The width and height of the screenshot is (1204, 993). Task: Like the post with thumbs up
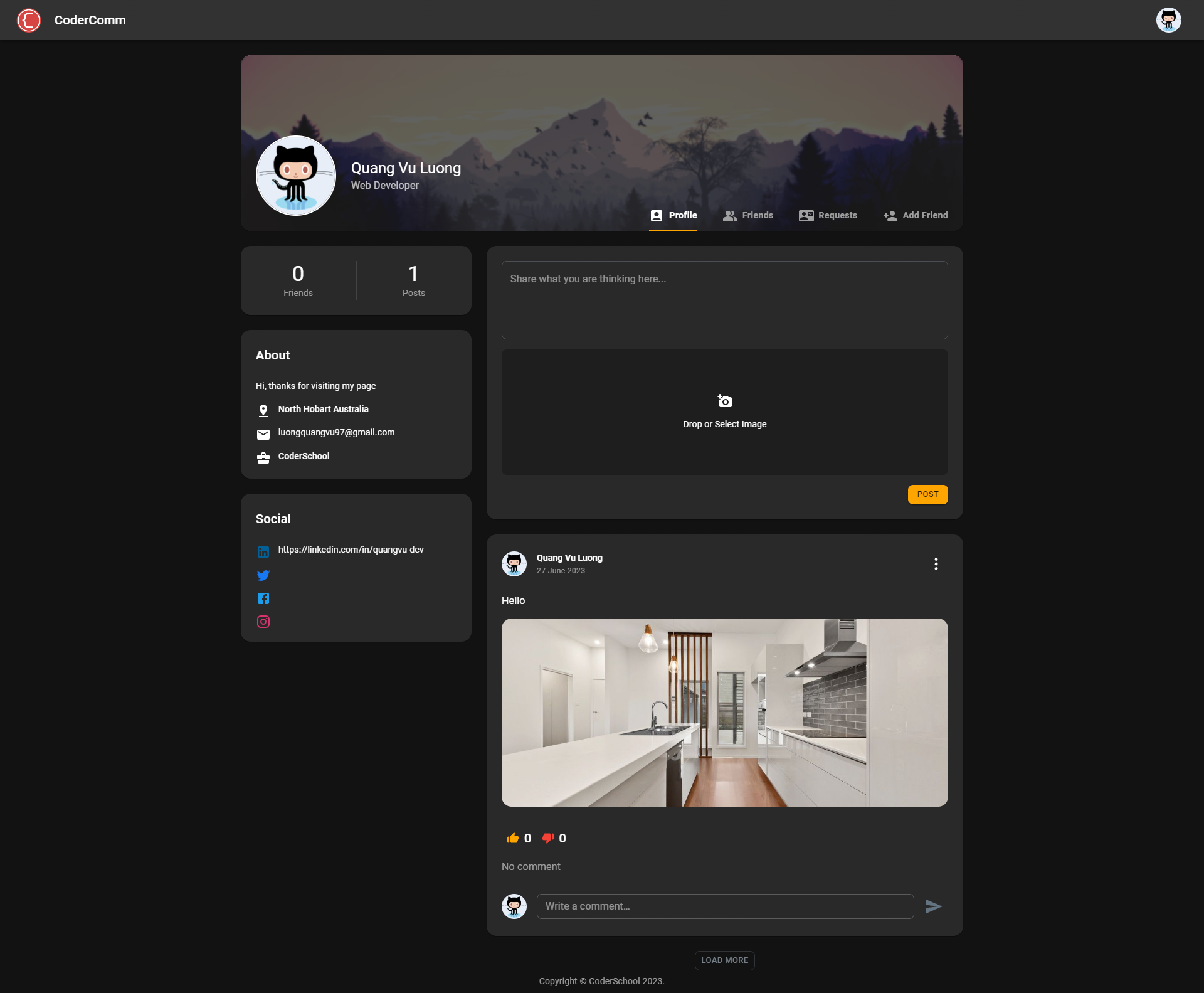click(x=513, y=838)
